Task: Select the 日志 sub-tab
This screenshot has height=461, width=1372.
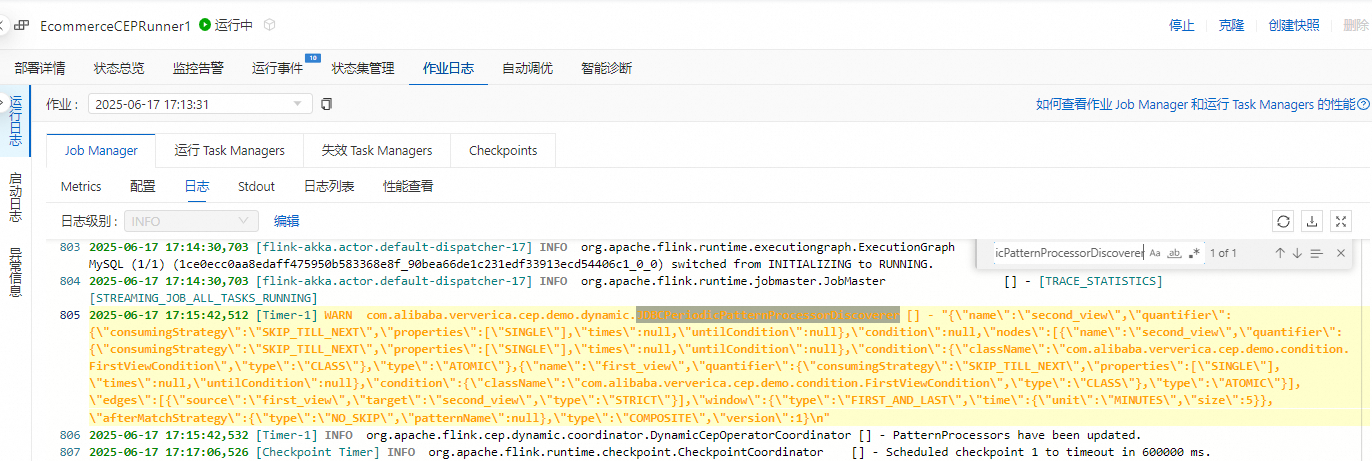Action: click(x=197, y=186)
